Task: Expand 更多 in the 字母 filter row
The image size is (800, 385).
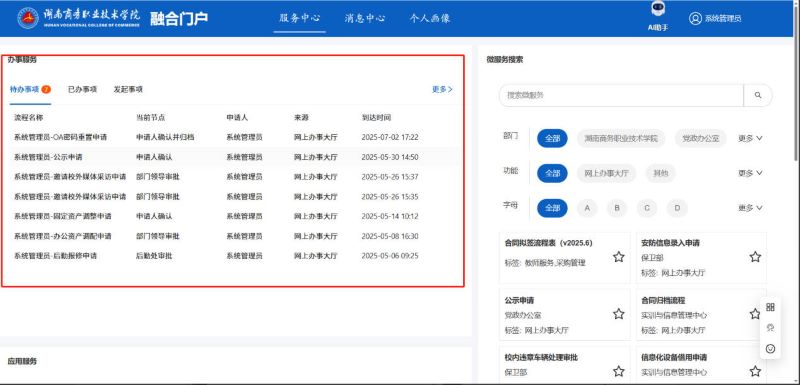Action: point(750,208)
